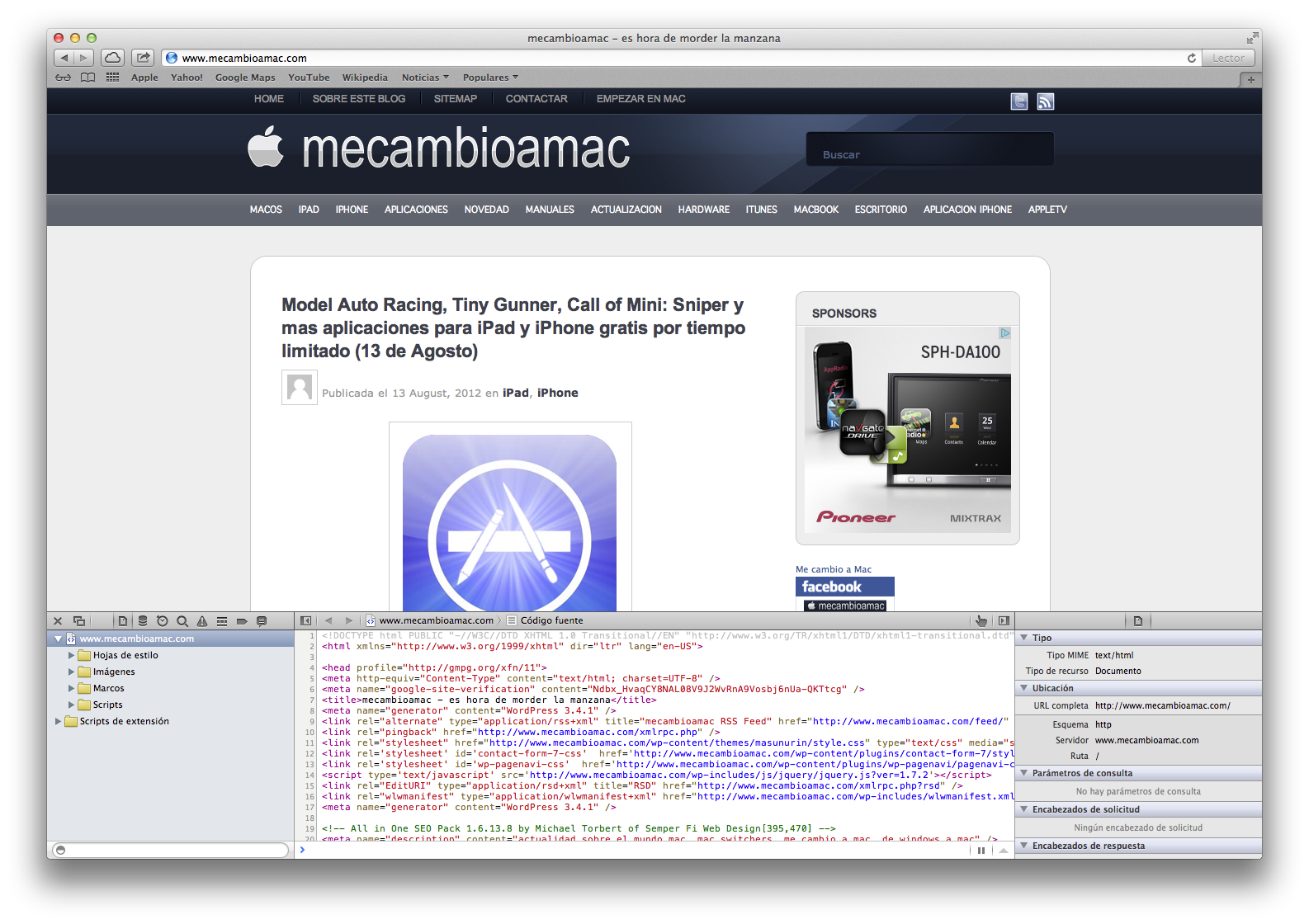Show Issues navigator warning triangle icon

click(202, 621)
